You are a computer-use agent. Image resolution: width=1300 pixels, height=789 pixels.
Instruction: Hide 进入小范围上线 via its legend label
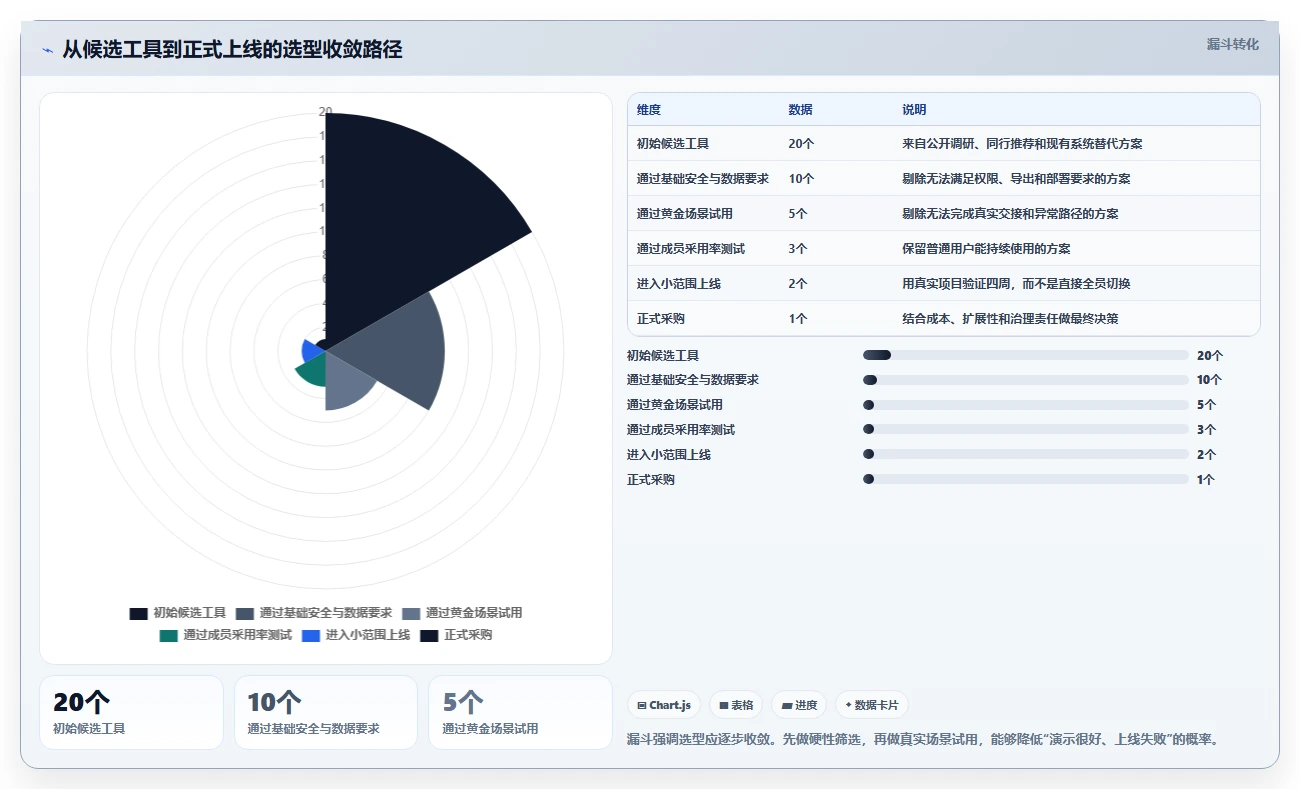(367, 635)
